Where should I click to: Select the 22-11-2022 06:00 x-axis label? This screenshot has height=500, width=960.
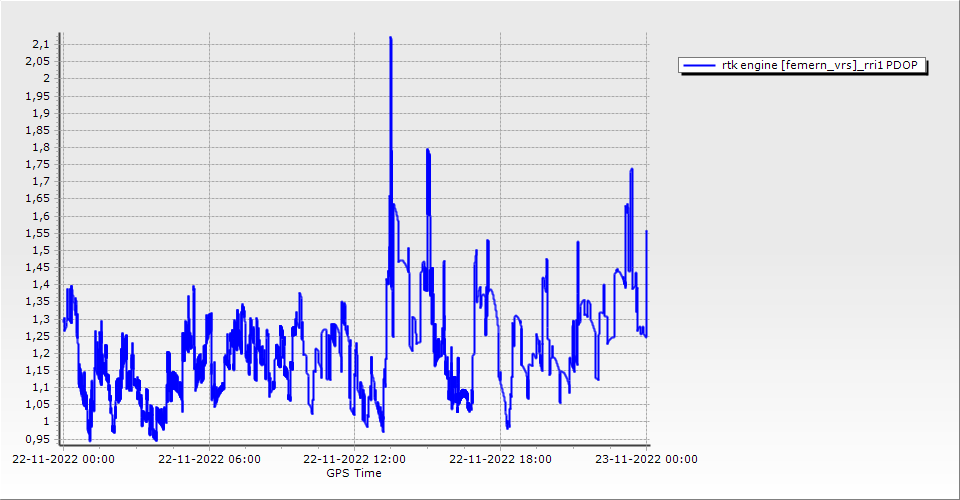point(209,460)
